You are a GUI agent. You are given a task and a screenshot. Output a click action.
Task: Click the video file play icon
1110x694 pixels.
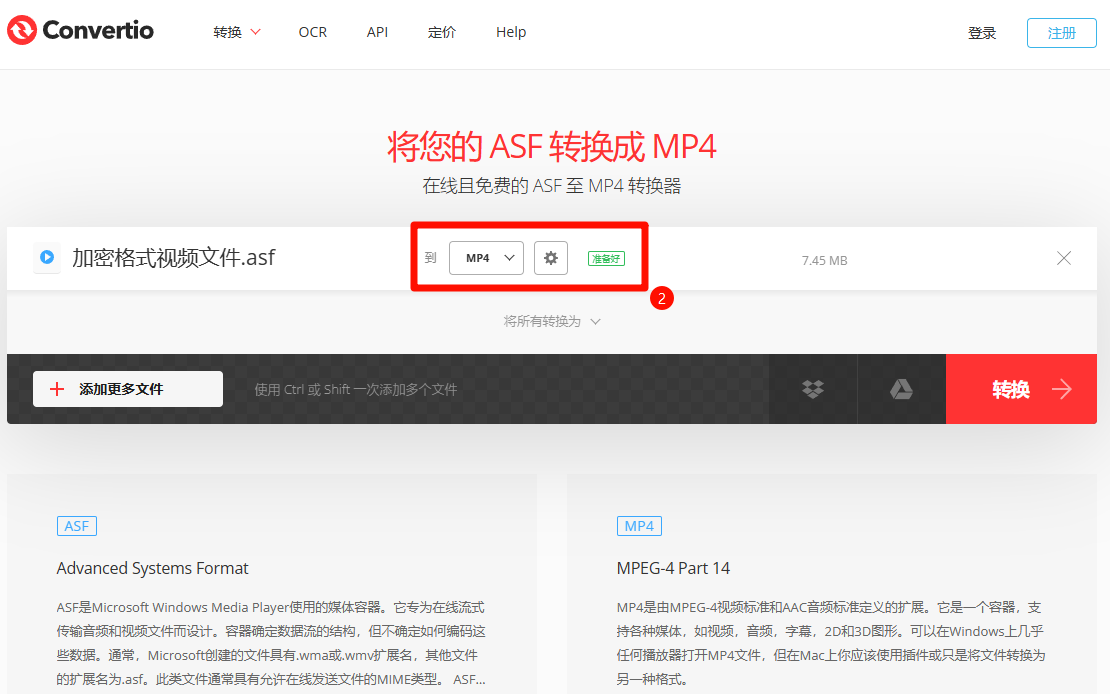[47, 257]
